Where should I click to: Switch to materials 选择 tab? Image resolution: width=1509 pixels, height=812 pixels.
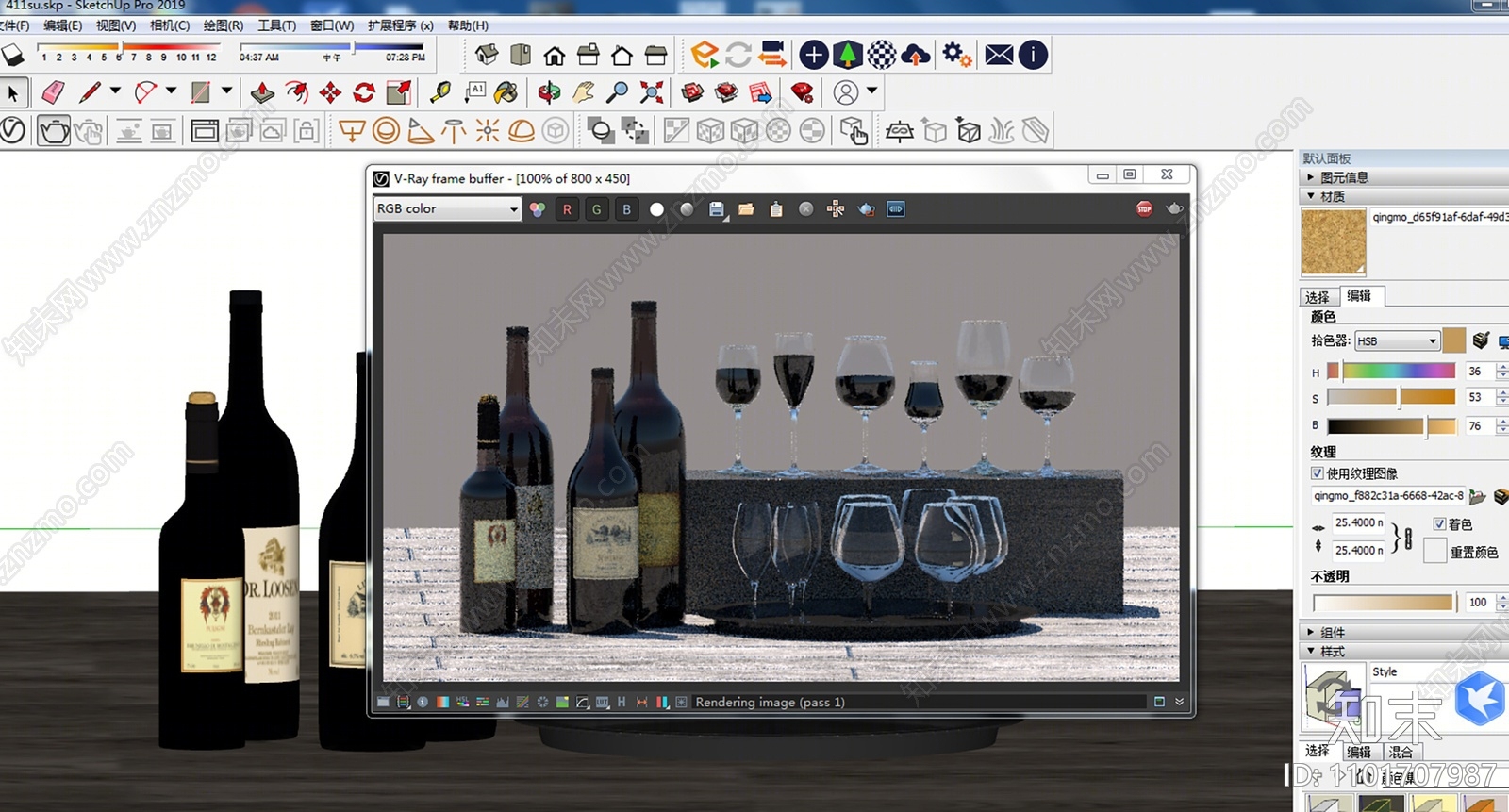click(x=1318, y=297)
